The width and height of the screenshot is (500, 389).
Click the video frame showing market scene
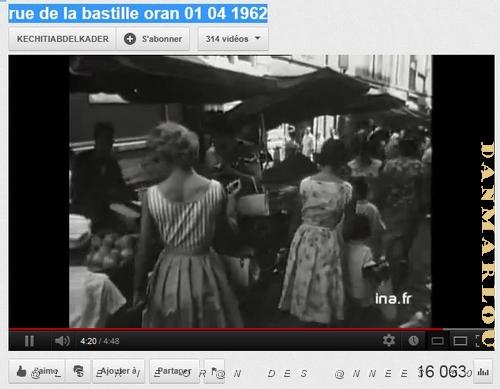pyautogui.click(x=250, y=191)
